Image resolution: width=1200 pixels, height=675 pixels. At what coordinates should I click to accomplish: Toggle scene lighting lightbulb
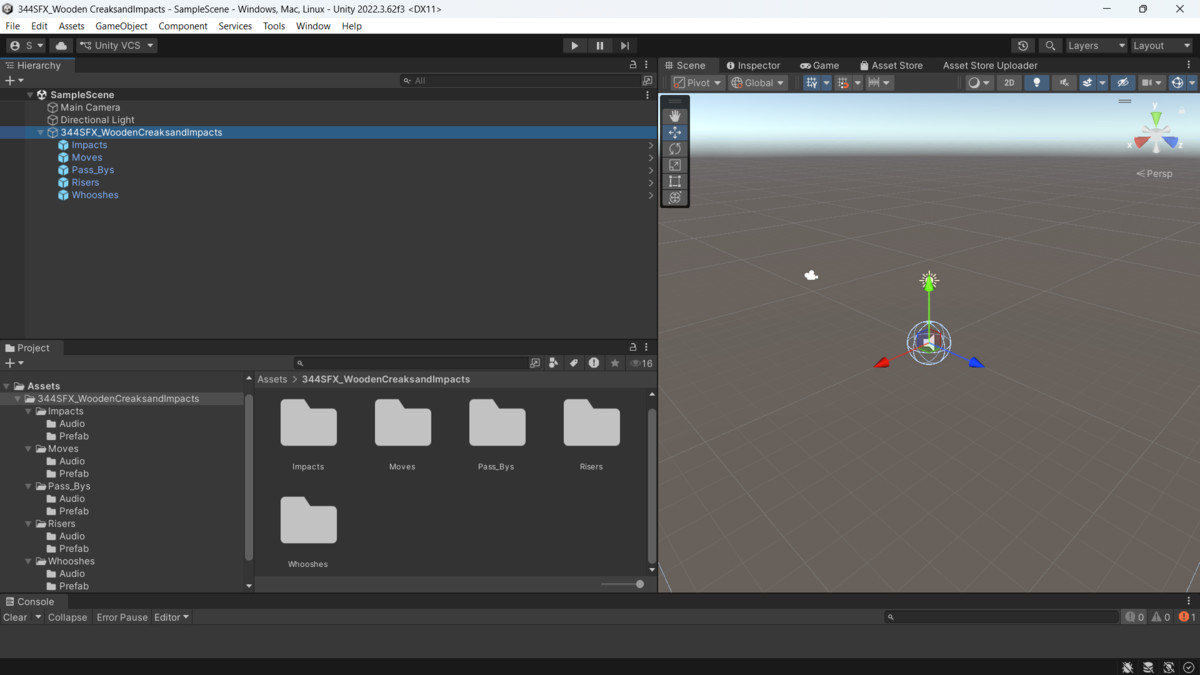click(x=1036, y=83)
